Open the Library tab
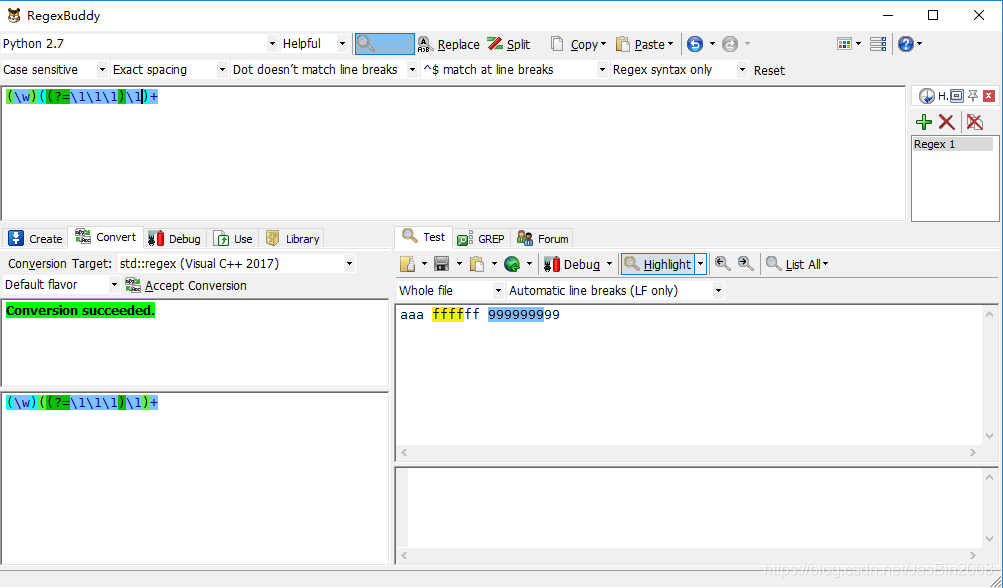The width and height of the screenshot is (1003, 588). pos(292,239)
